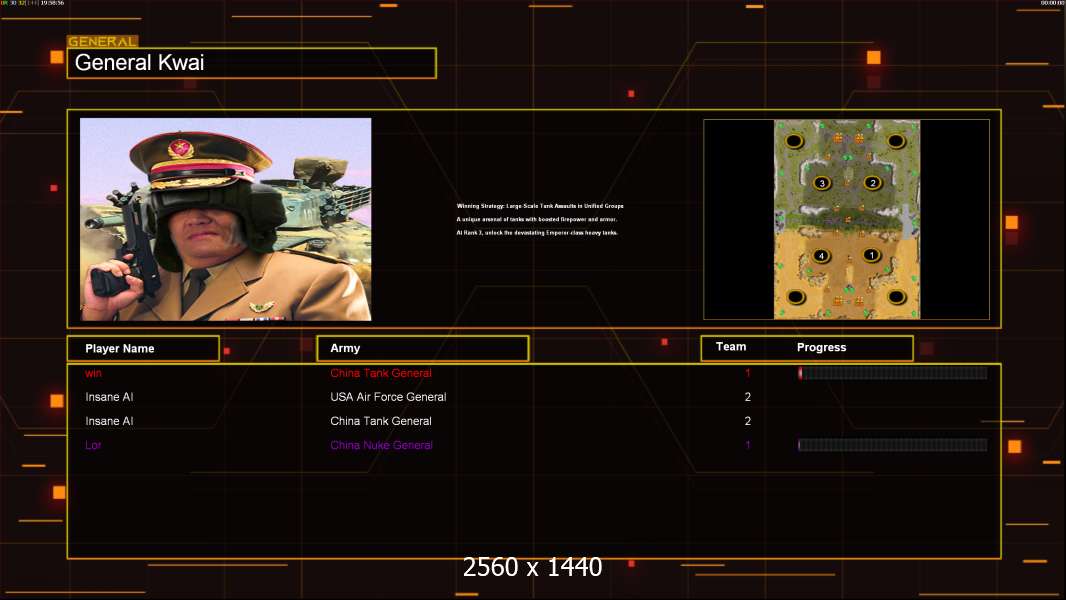This screenshot has width=1066, height=600.
Task: Click empty start slot at top-left of map
Action: (794, 142)
